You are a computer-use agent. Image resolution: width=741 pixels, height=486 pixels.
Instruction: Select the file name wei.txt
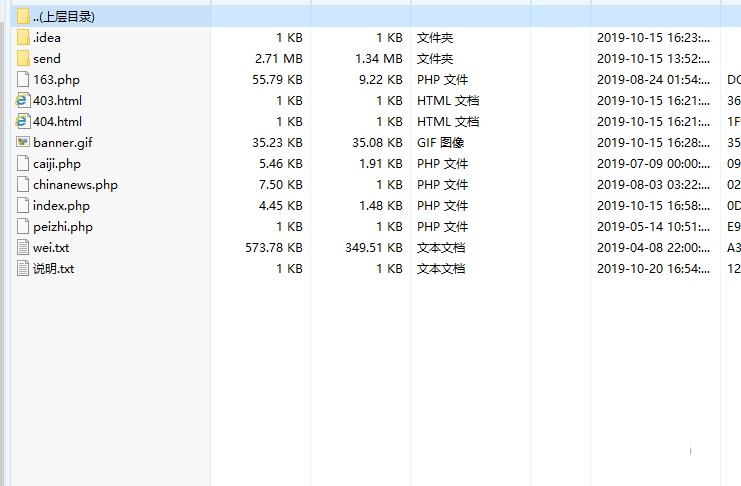coord(51,248)
